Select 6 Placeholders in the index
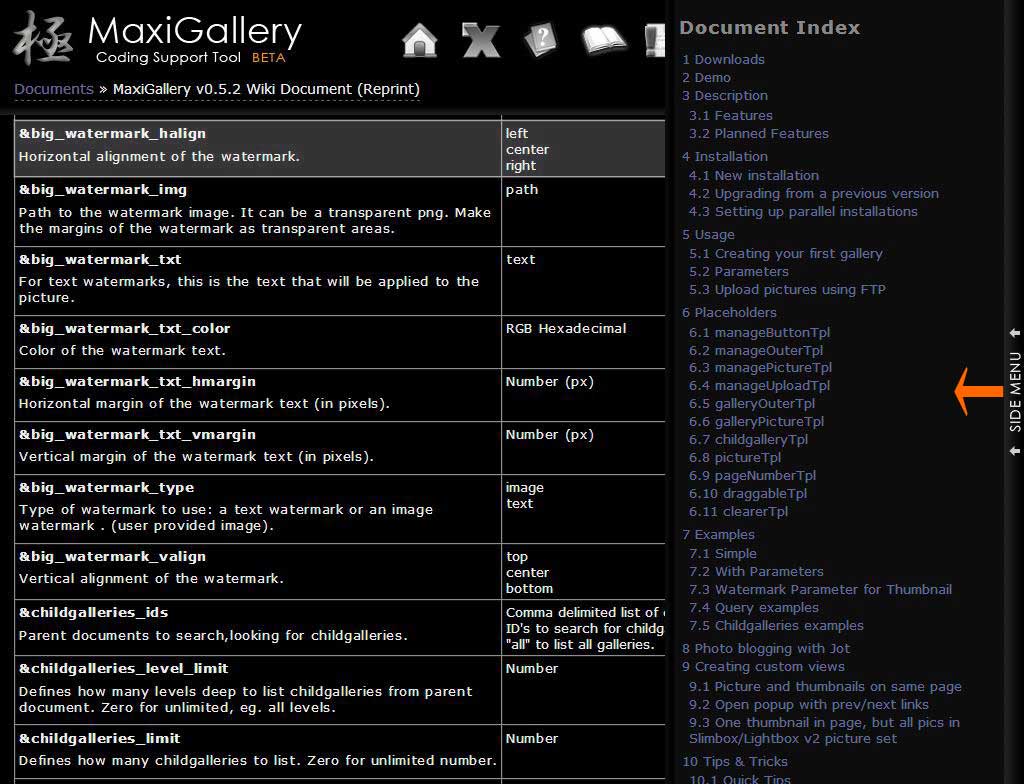1024x784 pixels. (x=729, y=313)
